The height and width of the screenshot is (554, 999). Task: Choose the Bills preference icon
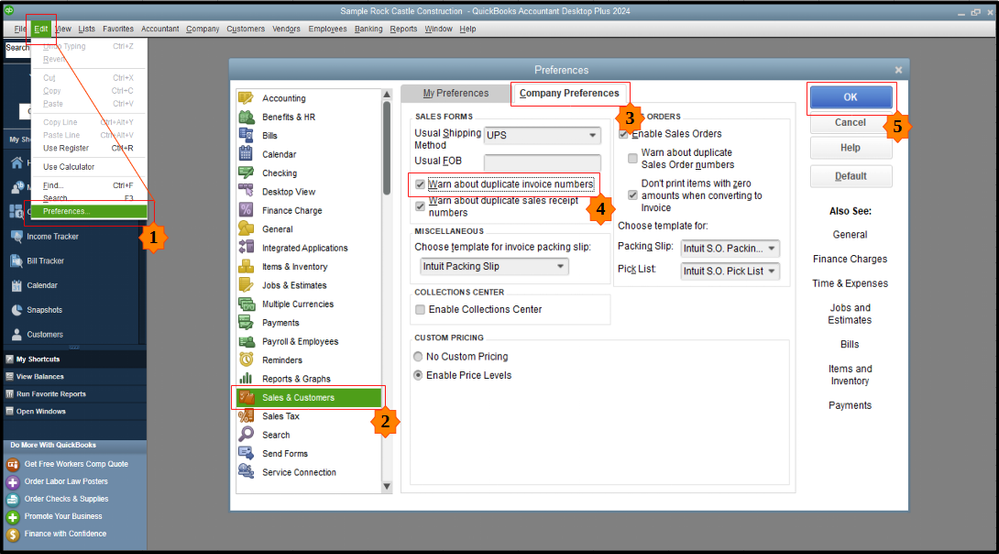pyautogui.click(x=246, y=135)
